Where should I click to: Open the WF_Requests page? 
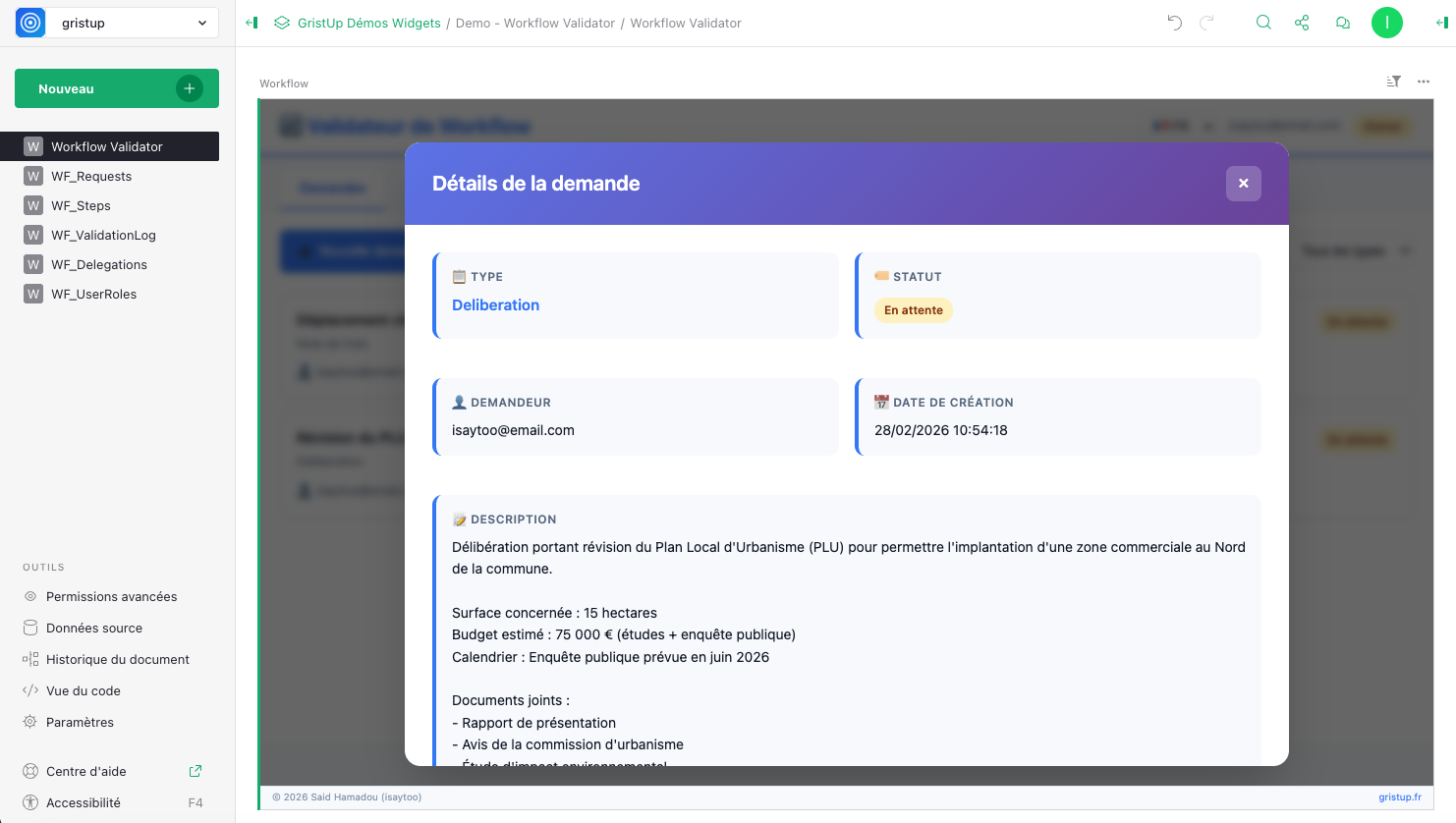(91, 176)
